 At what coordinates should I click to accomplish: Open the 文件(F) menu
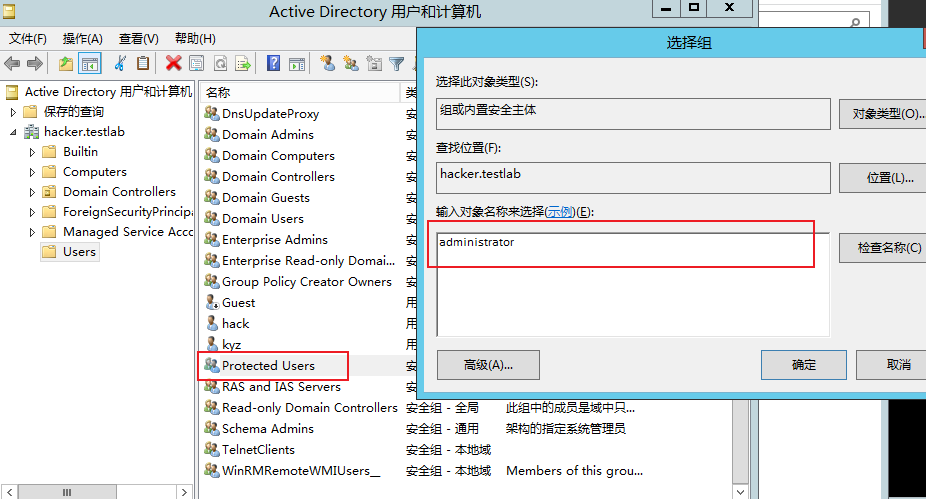point(28,39)
